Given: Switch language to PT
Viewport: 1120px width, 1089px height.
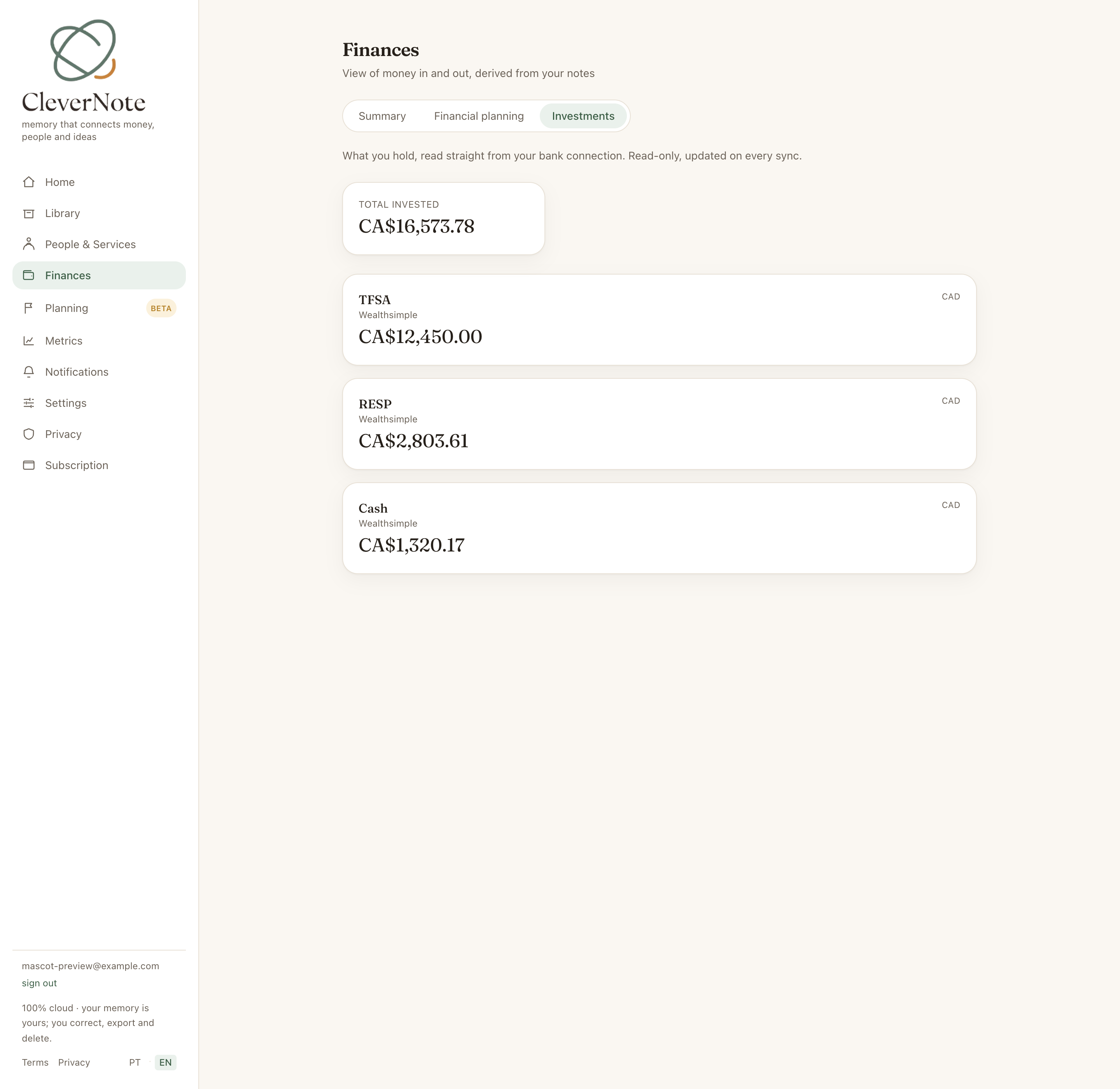Looking at the screenshot, I should pyautogui.click(x=135, y=1063).
